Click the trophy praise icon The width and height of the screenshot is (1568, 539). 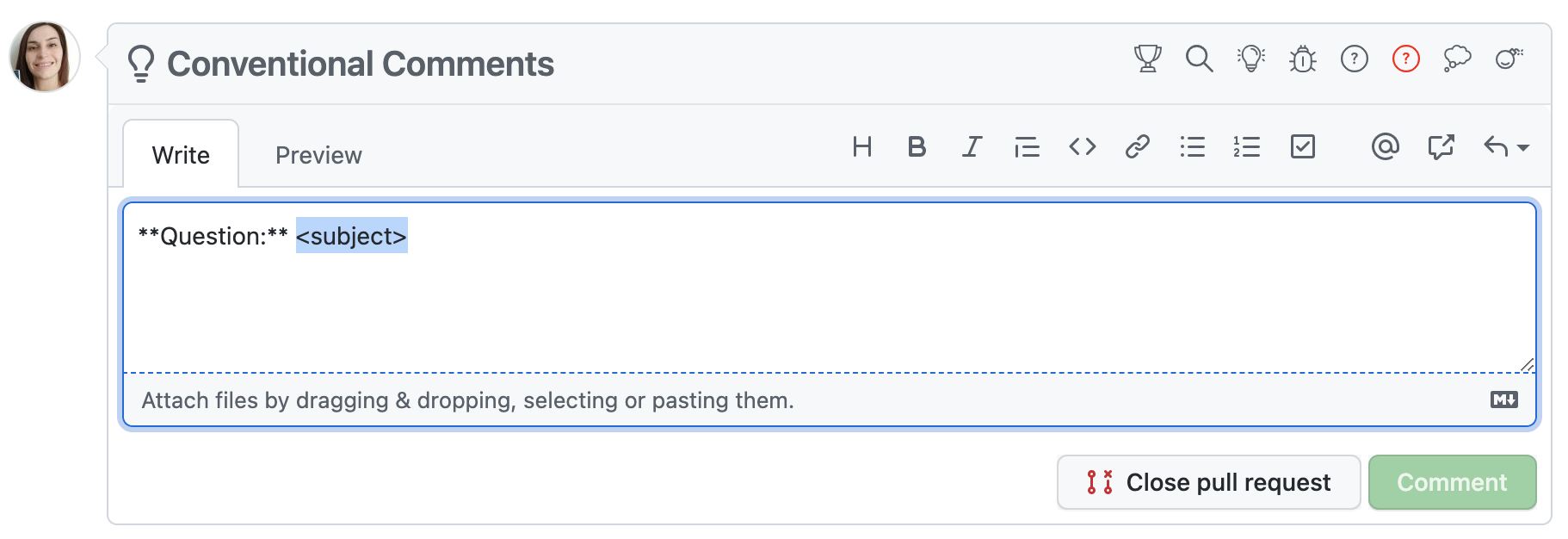click(x=1147, y=59)
